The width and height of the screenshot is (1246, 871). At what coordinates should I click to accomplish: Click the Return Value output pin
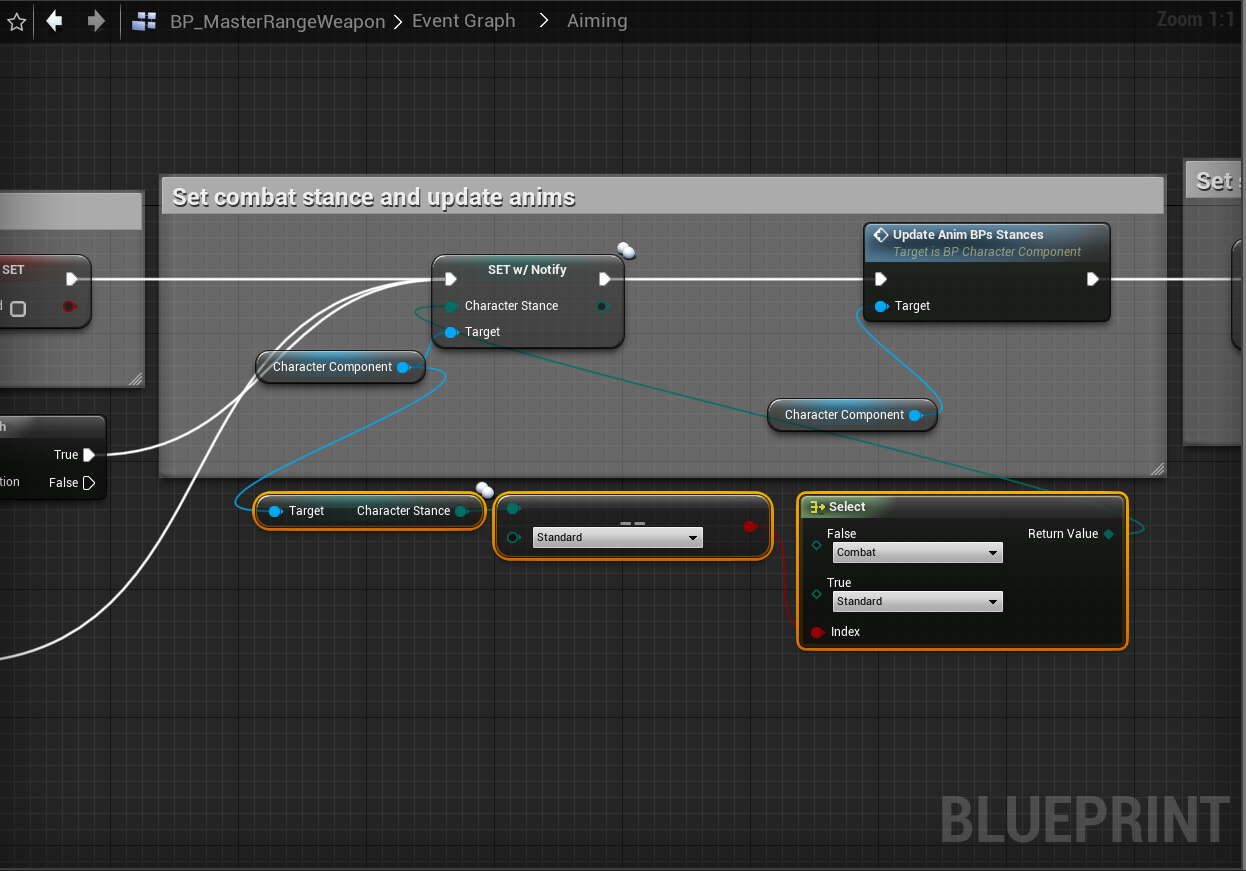[1108, 534]
